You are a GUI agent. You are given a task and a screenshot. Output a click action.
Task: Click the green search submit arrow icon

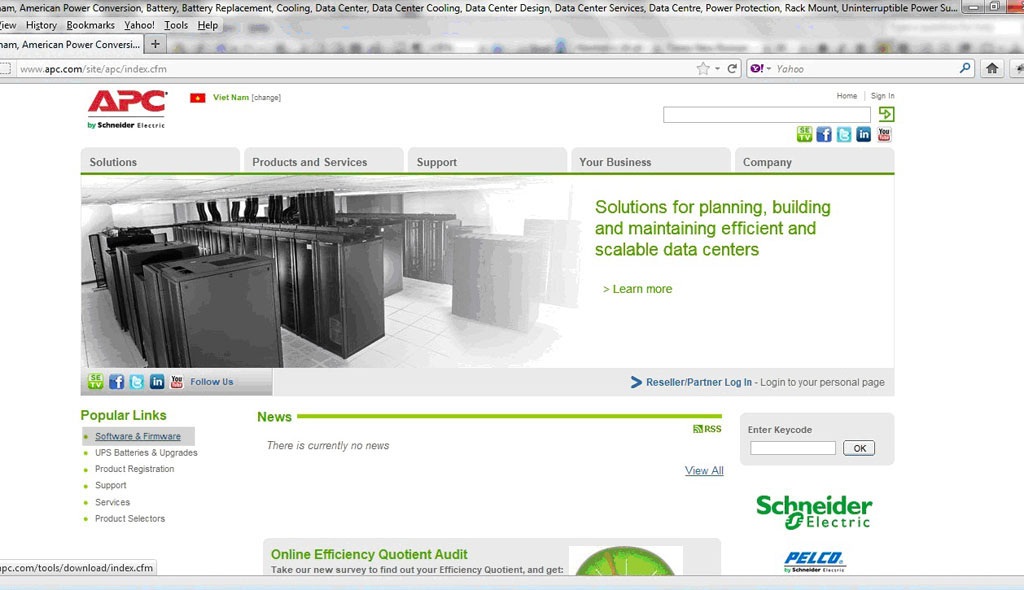point(886,114)
